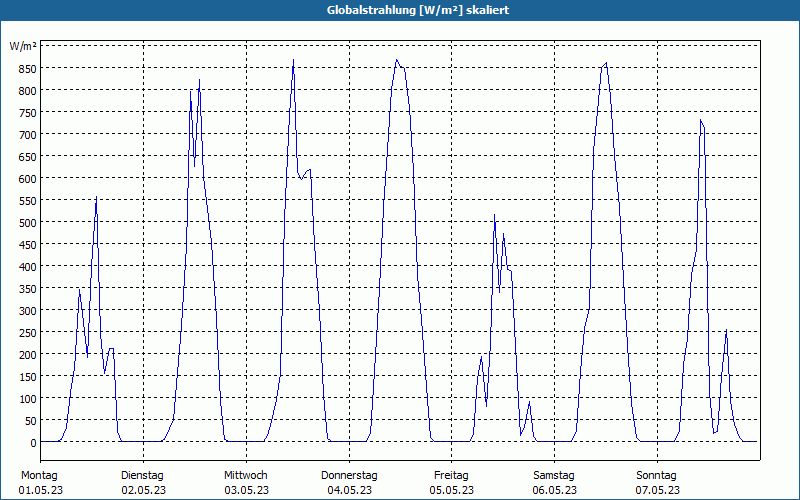Image resolution: width=800 pixels, height=500 pixels.
Task: Select the 350 y-axis value
Action: 28,289
